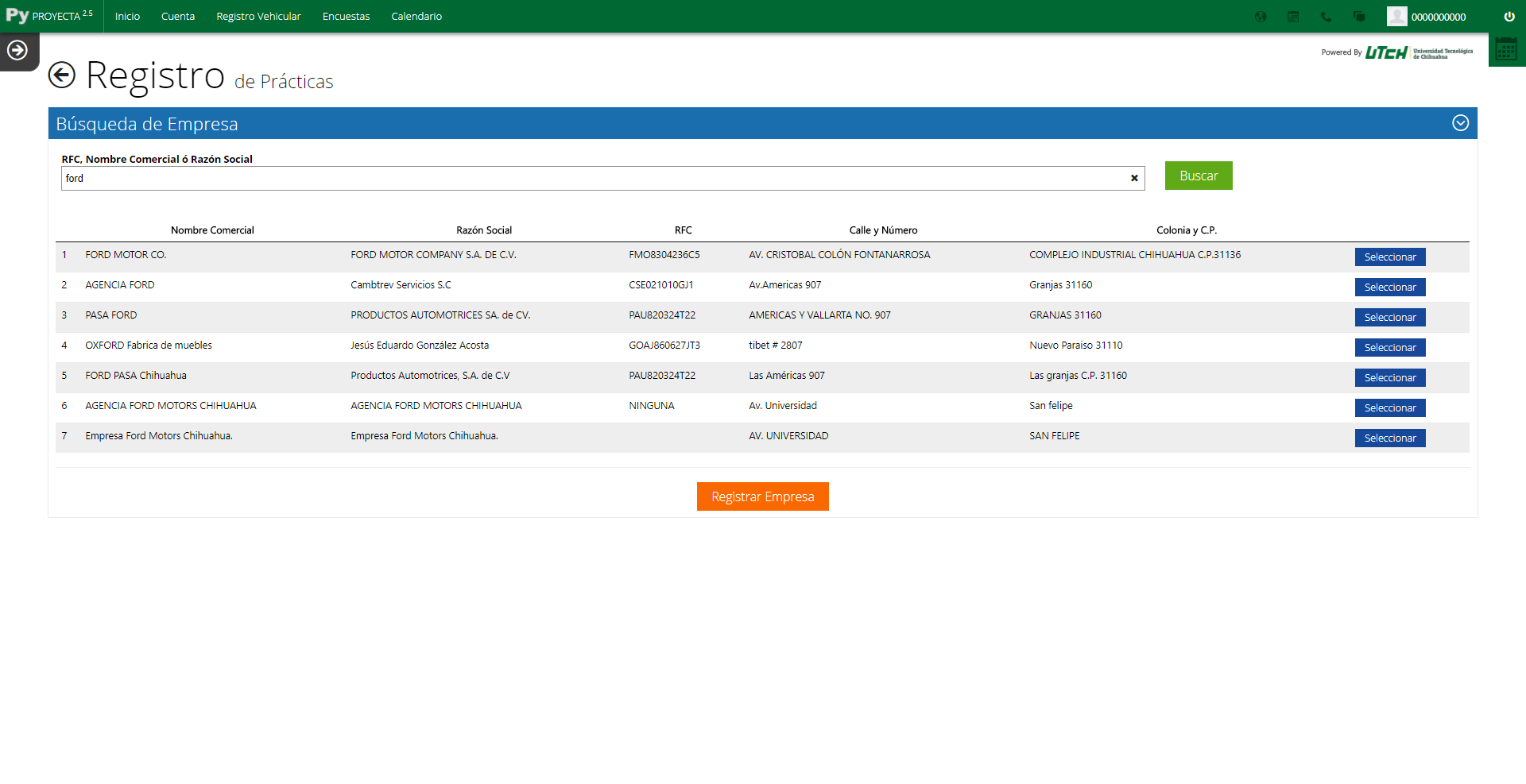
Task: Click RFC value GOAJ860627JT3
Action: (x=664, y=346)
